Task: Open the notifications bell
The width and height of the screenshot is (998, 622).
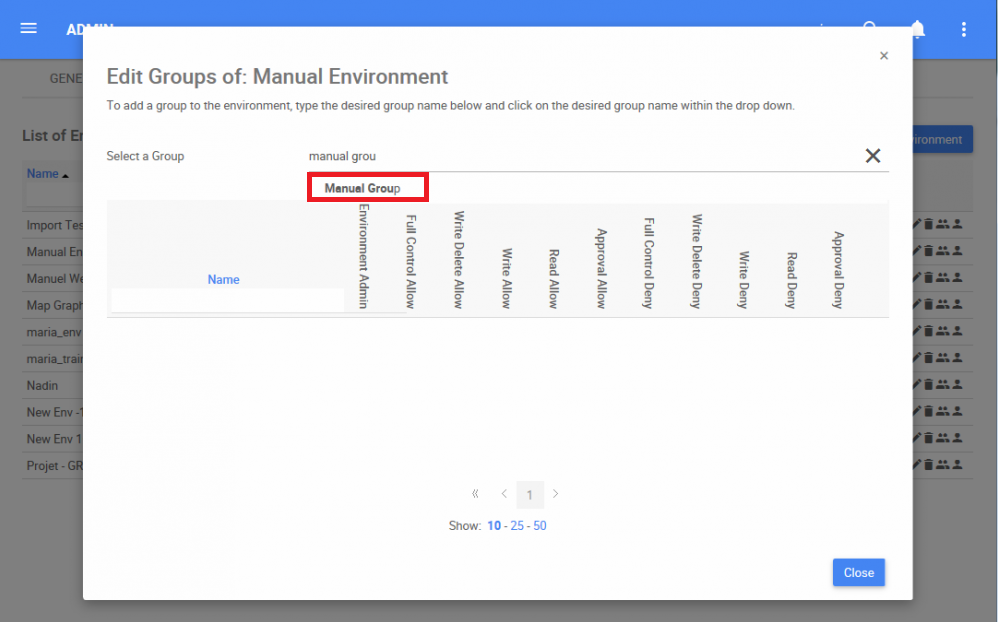Action: click(x=918, y=29)
